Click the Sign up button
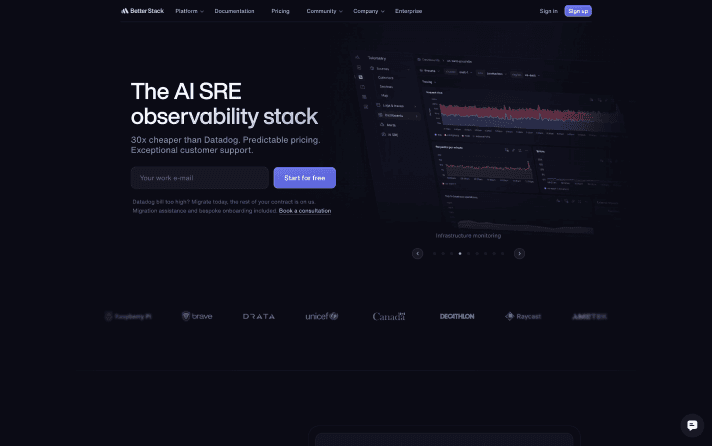The image size is (712, 446). tap(578, 11)
